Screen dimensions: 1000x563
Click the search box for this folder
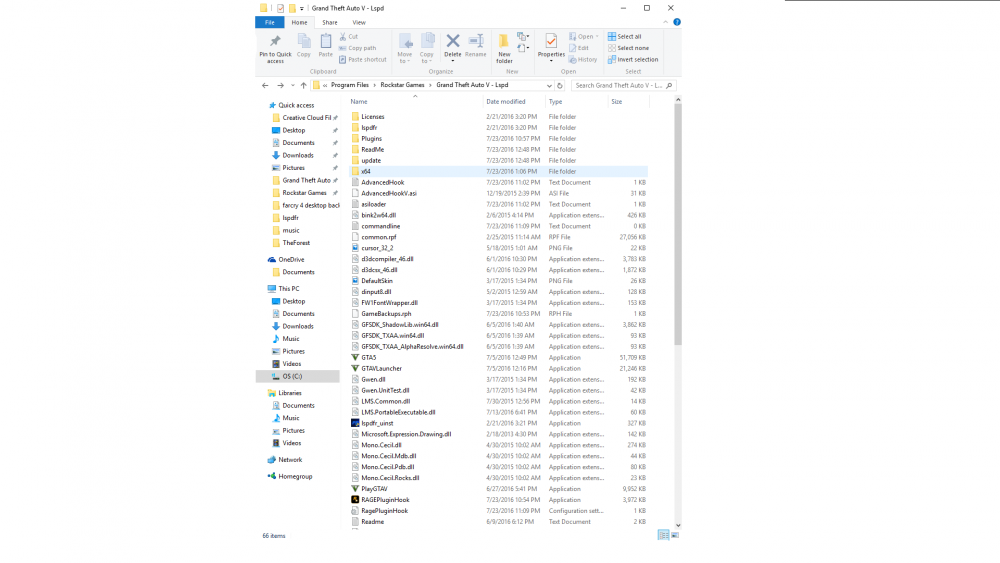623,85
